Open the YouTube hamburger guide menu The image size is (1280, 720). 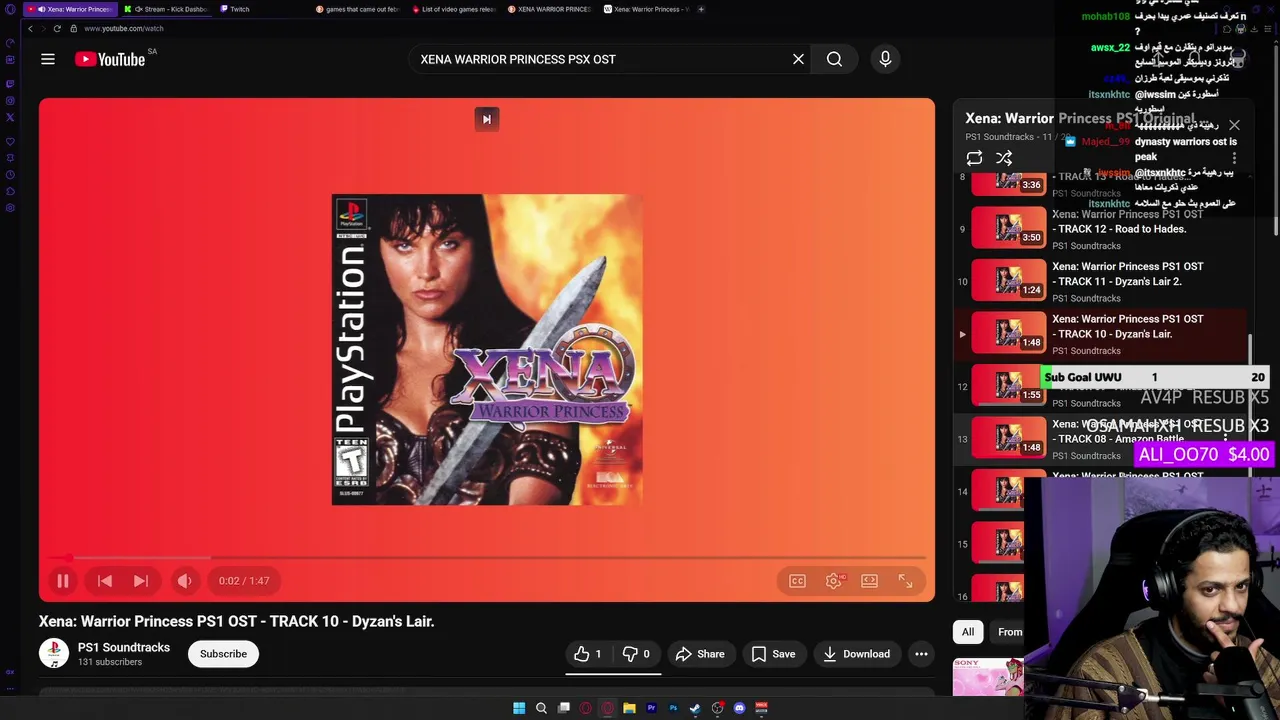[x=47, y=59]
